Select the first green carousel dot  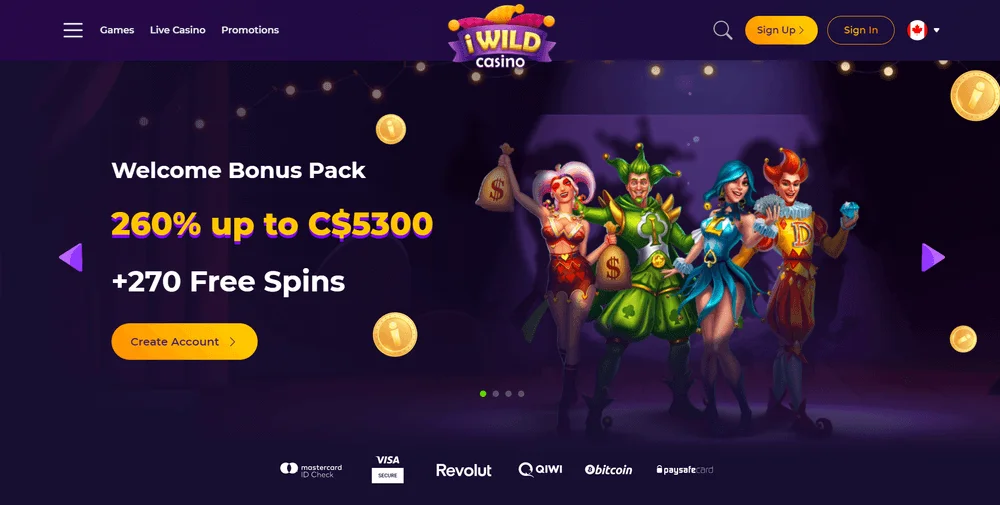click(483, 394)
